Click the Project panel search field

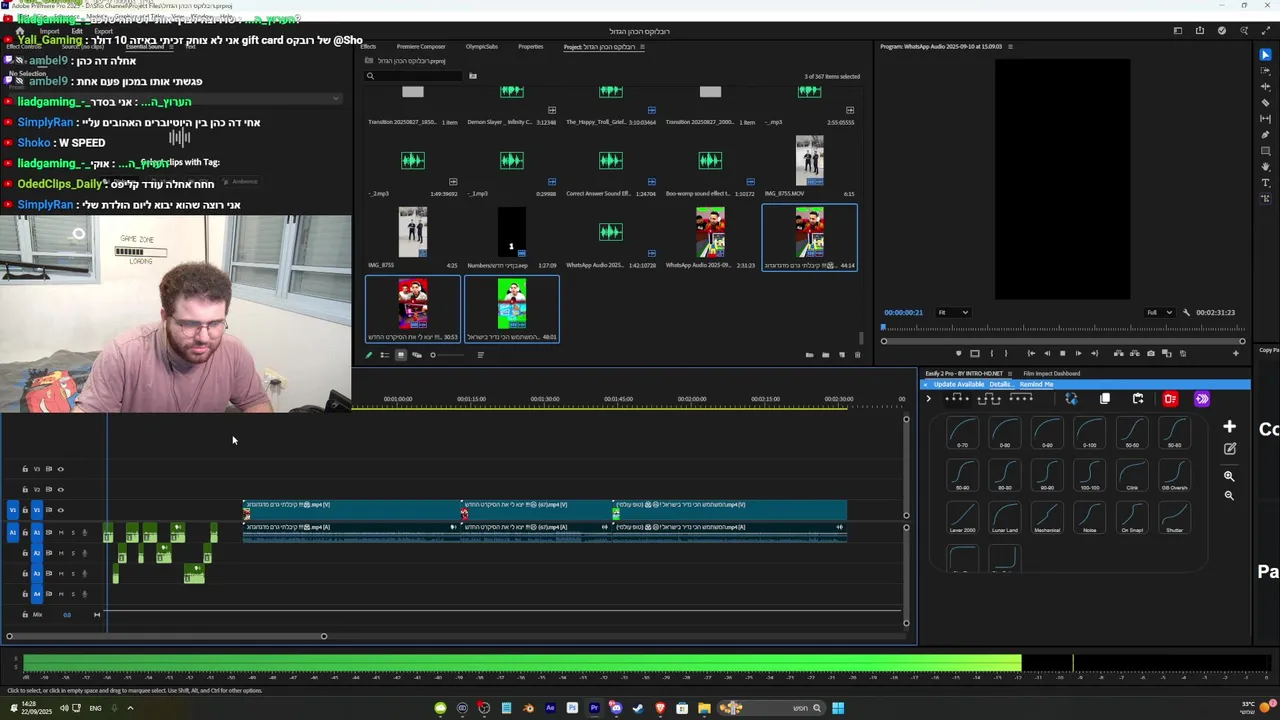(415, 76)
